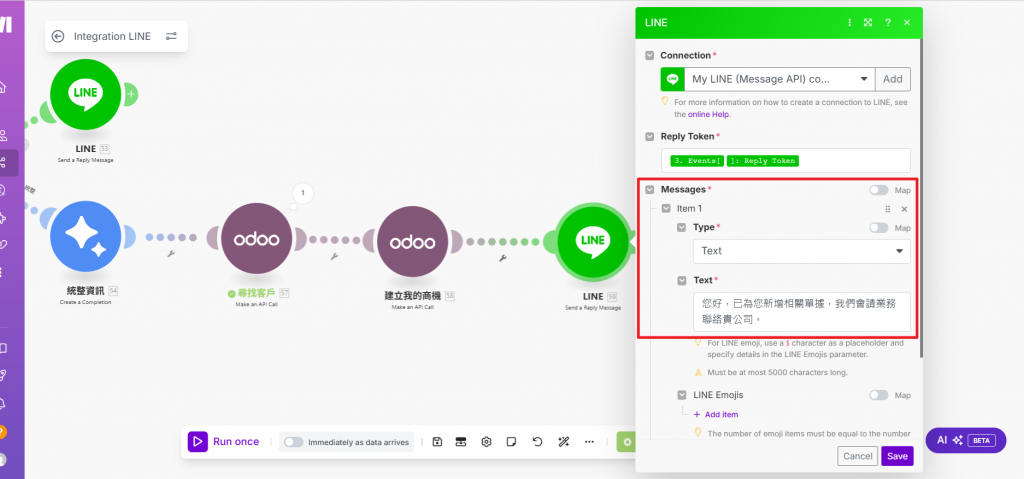Open the execution bubble showing 1

(x=303, y=193)
